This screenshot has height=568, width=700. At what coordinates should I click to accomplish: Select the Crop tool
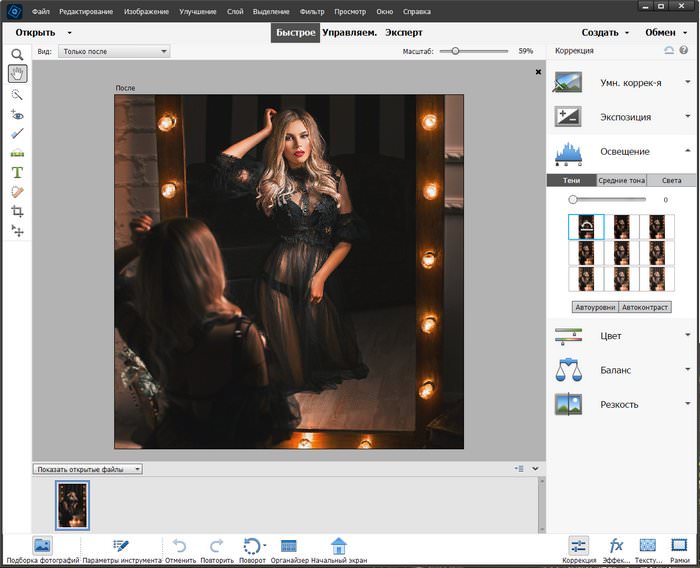pos(17,211)
